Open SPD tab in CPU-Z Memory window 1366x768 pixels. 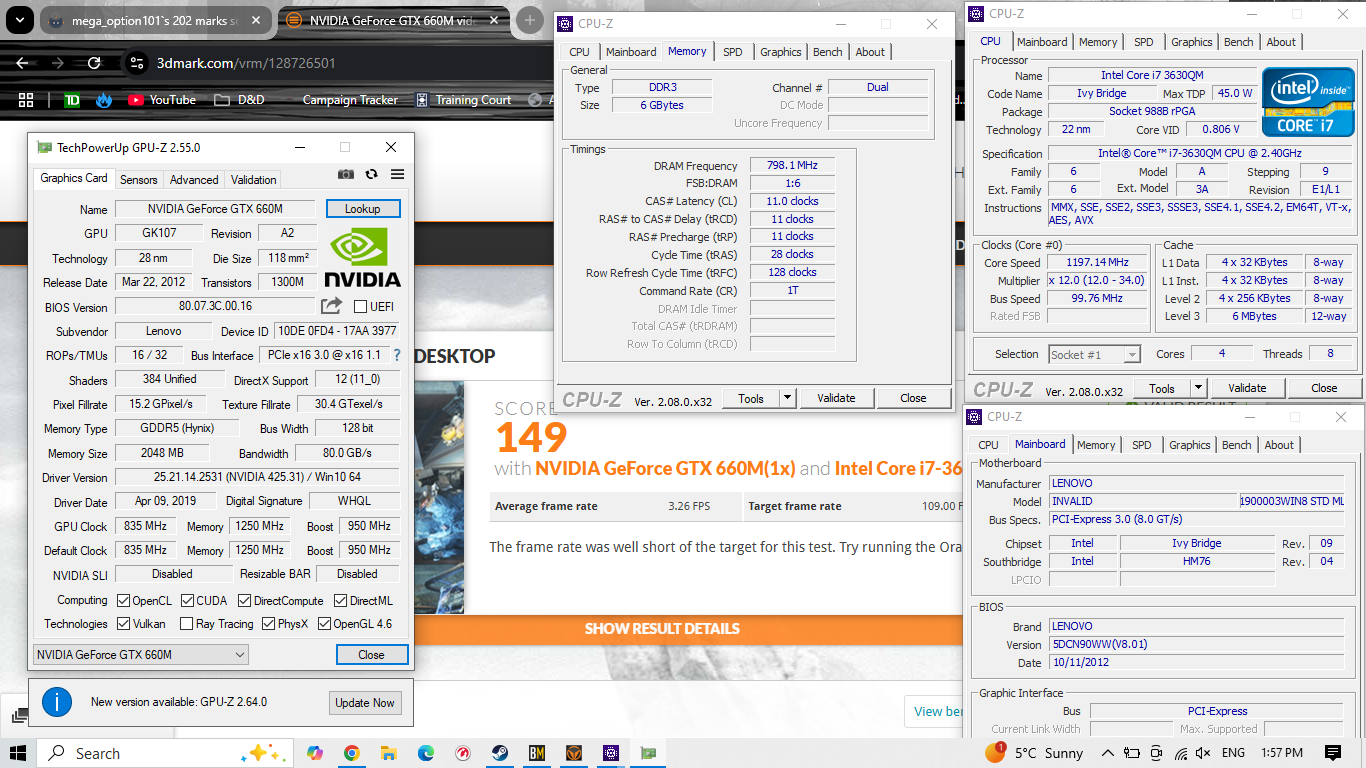pos(733,52)
